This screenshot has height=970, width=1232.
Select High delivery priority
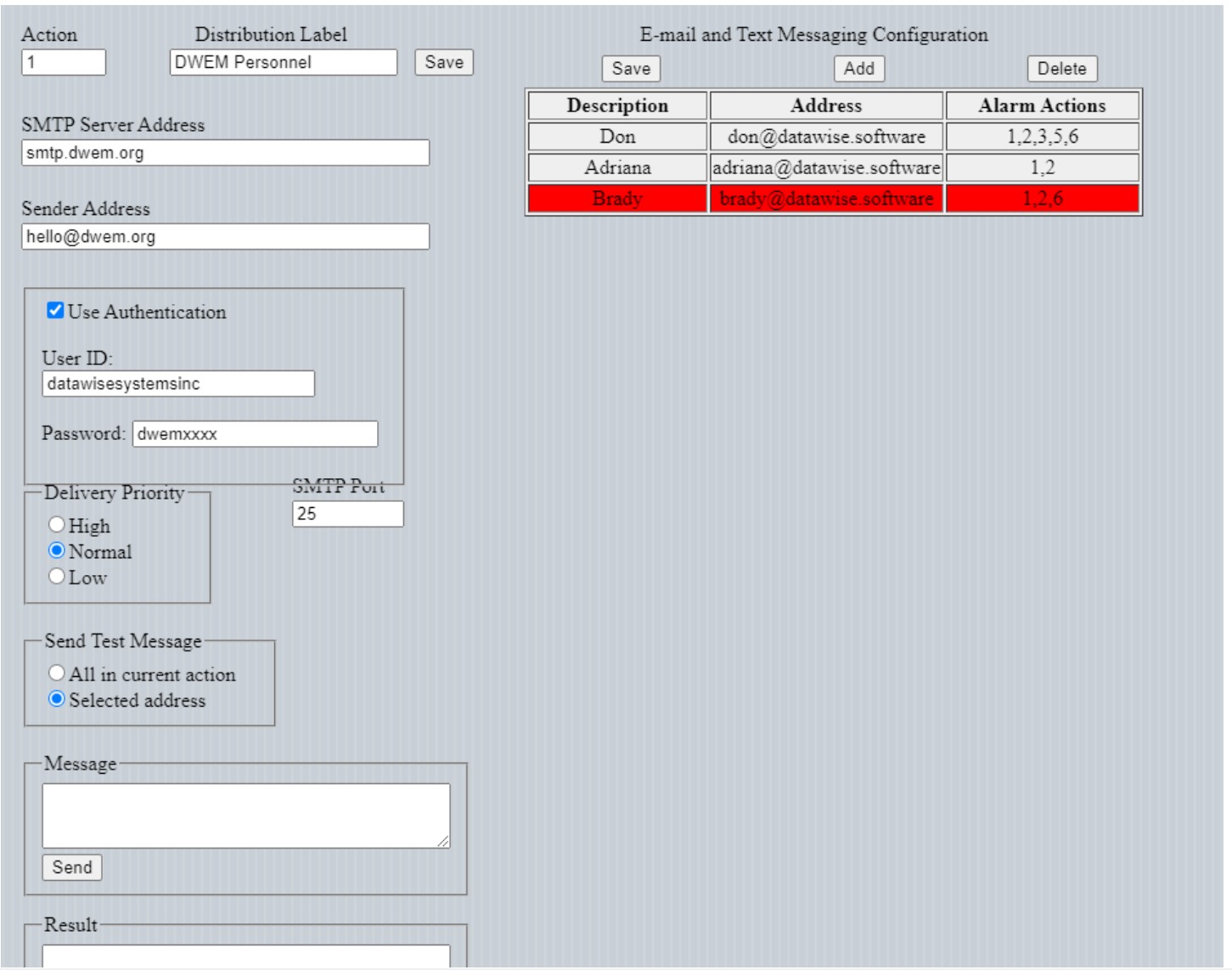tap(57, 525)
